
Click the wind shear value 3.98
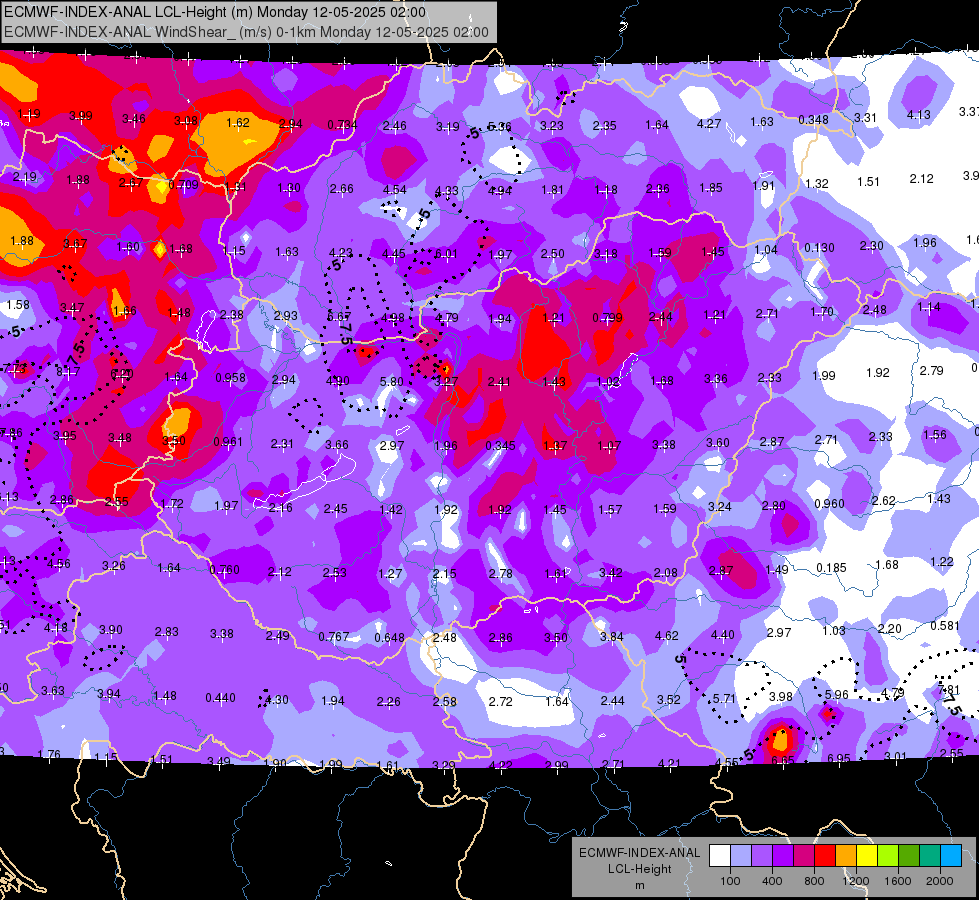coord(780,696)
